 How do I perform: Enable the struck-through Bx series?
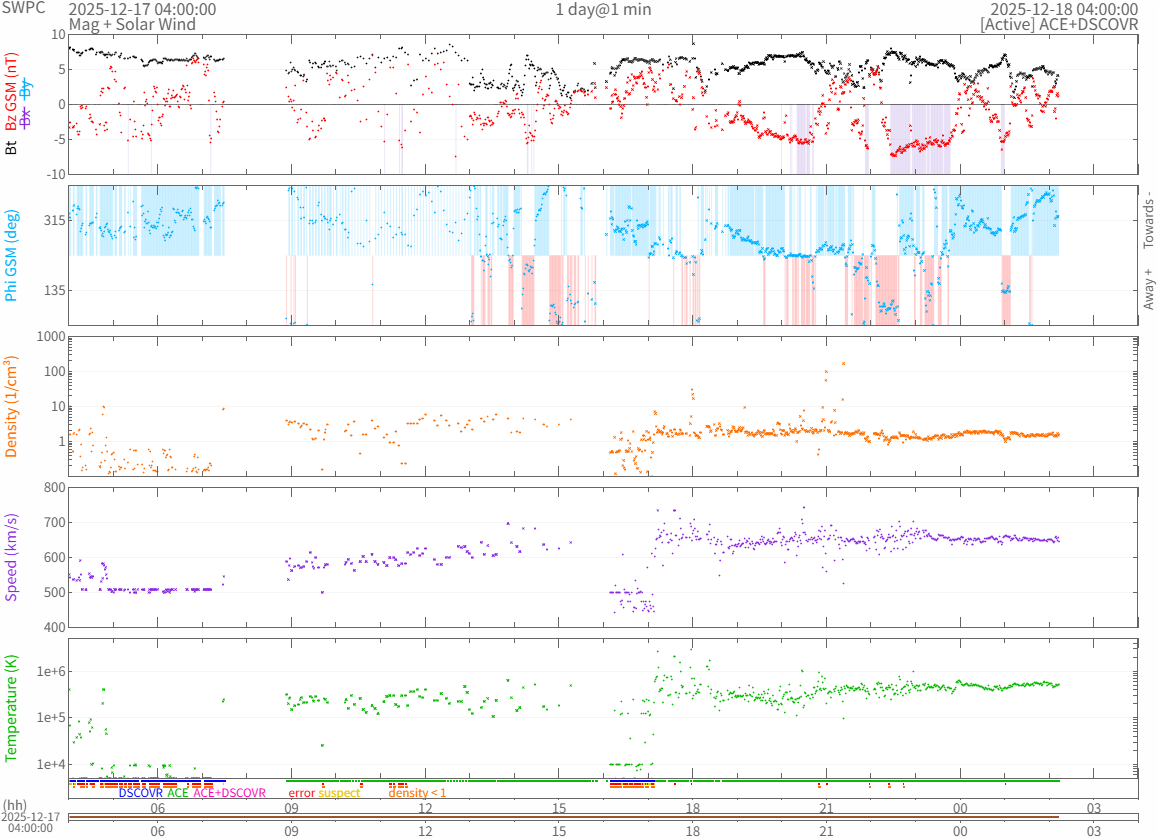(26, 120)
